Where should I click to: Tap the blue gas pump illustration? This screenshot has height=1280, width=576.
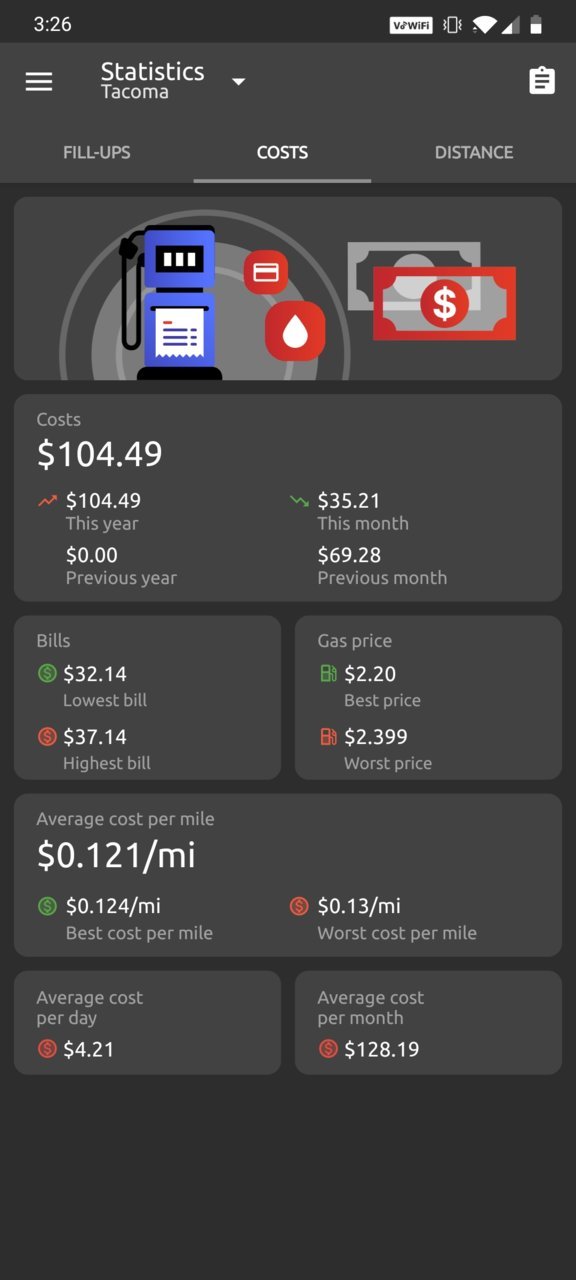(x=169, y=302)
